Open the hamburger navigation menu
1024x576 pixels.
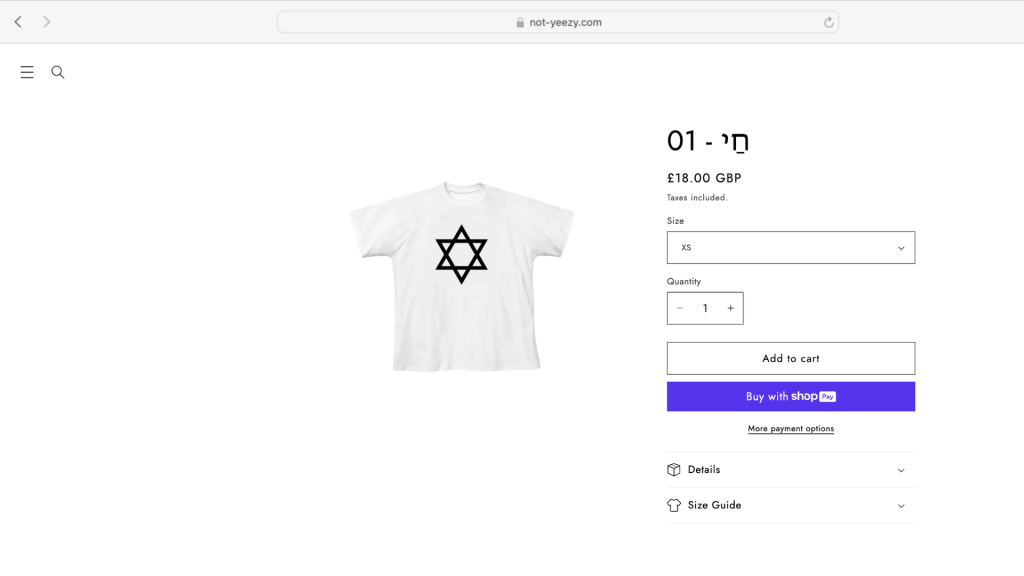pos(27,72)
